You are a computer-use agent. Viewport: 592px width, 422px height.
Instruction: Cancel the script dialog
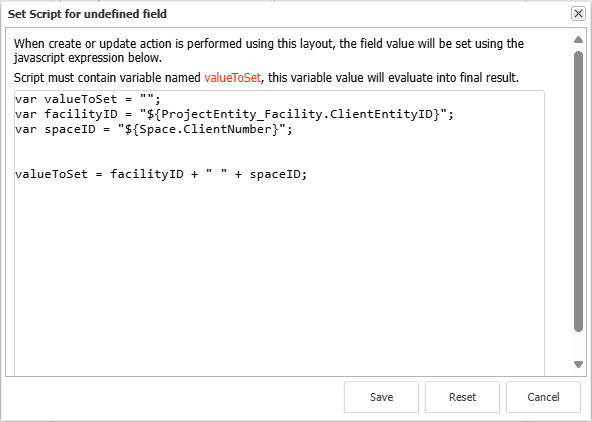click(543, 397)
